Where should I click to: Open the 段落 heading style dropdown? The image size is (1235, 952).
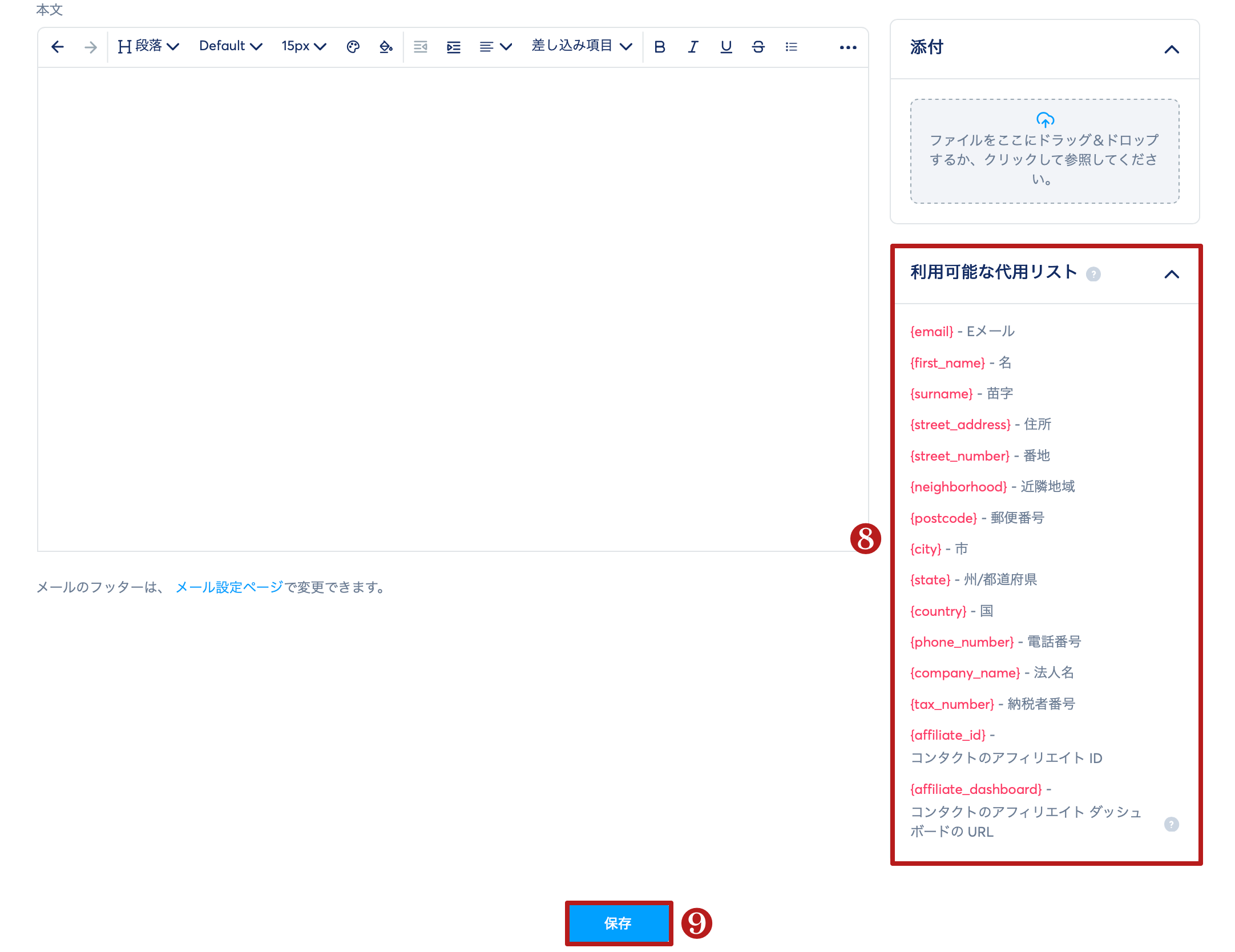click(x=148, y=46)
